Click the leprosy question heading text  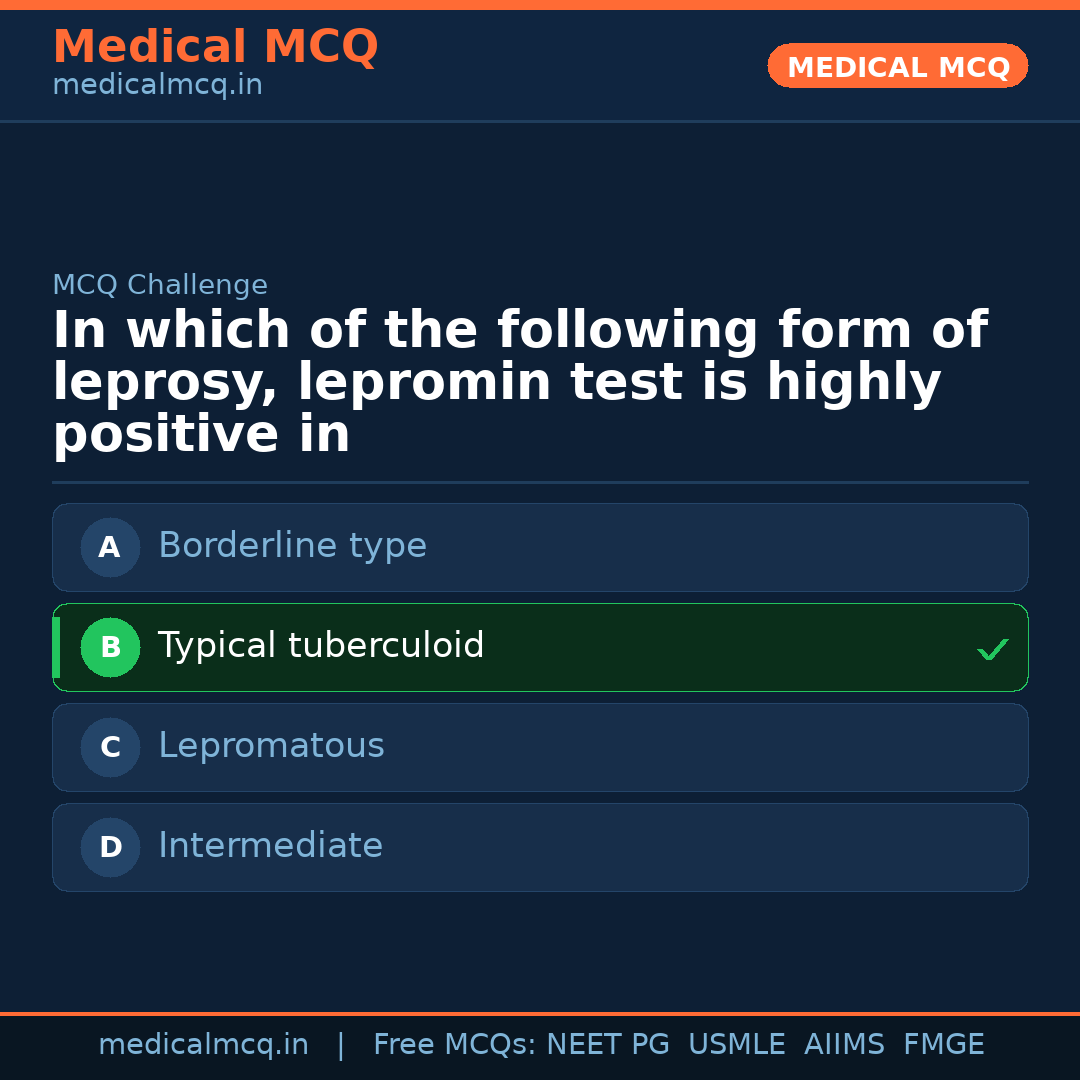click(x=520, y=381)
